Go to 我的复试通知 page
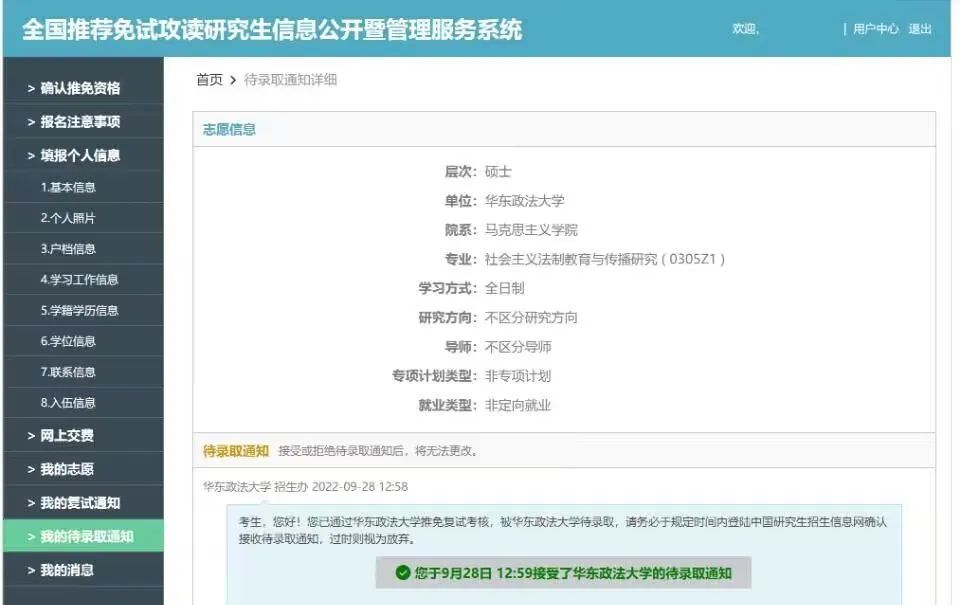 (x=80, y=503)
